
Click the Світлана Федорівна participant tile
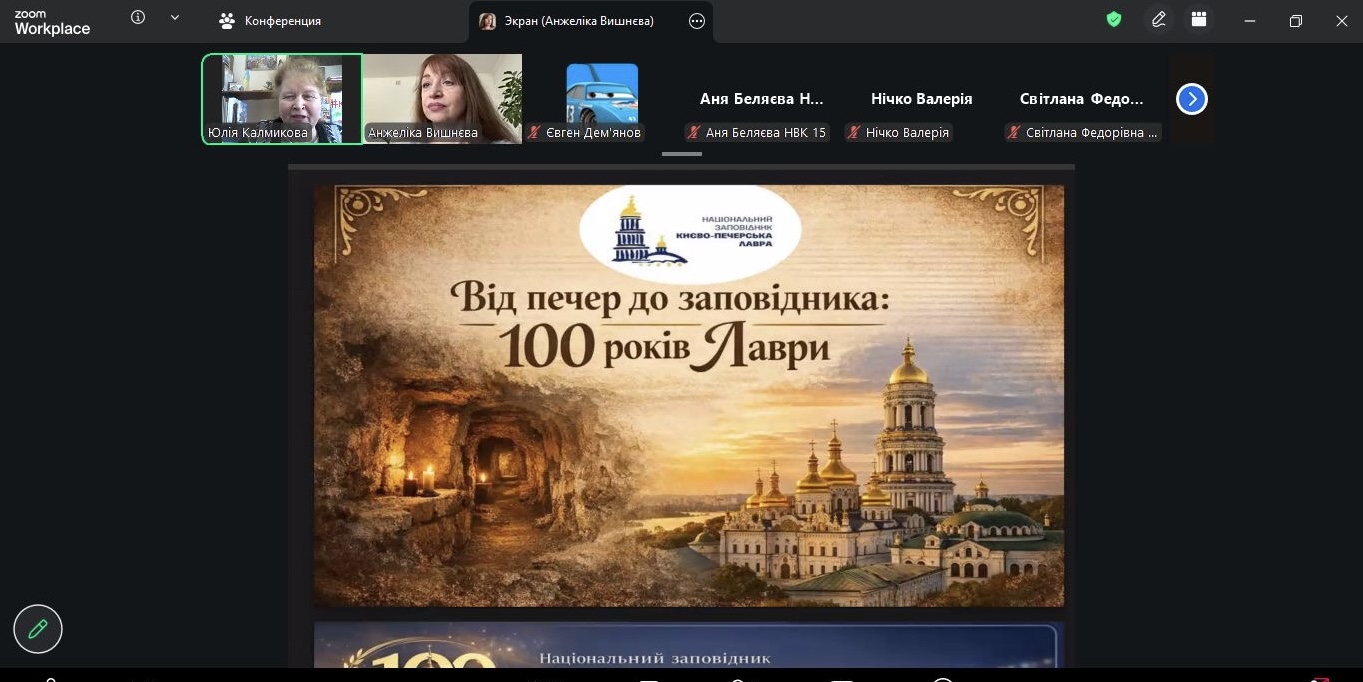point(1081,100)
